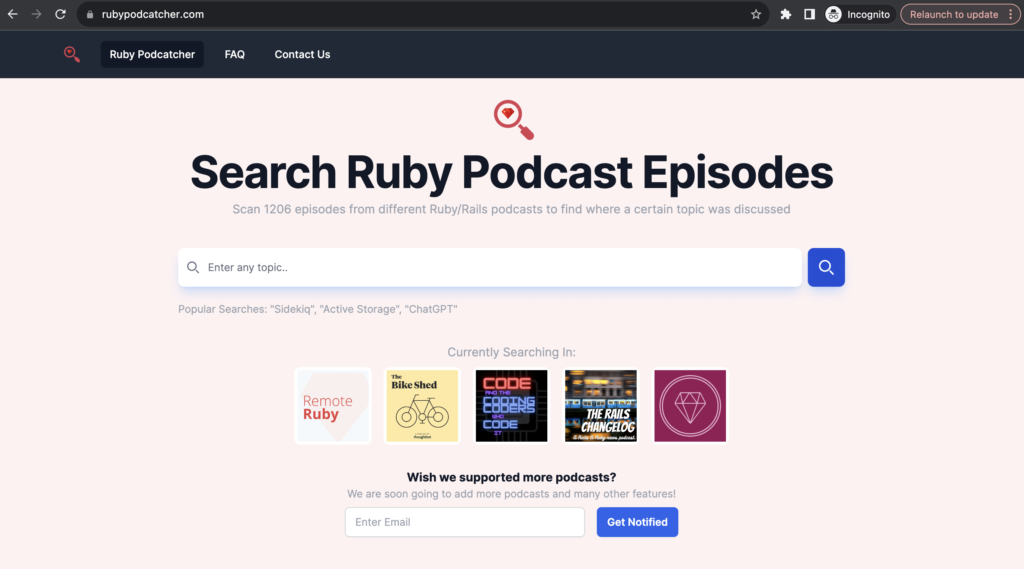
Task: Click the Get Notified button
Action: [x=637, y=522]
